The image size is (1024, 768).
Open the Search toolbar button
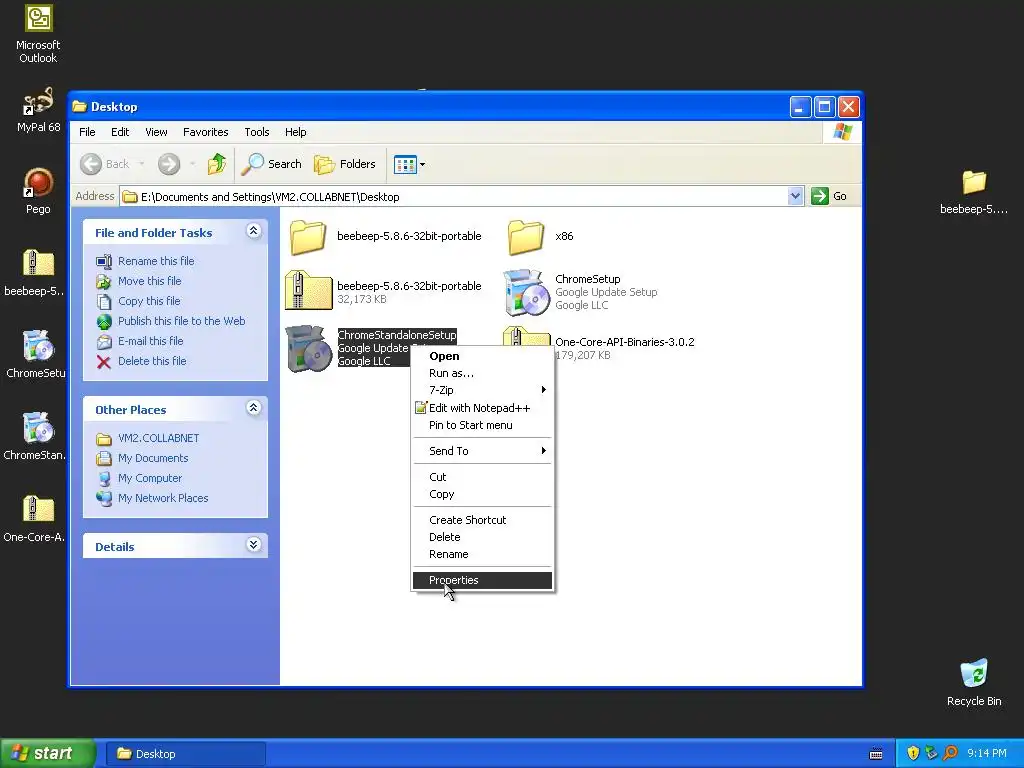pyautogui.click(x=272, y=164)
